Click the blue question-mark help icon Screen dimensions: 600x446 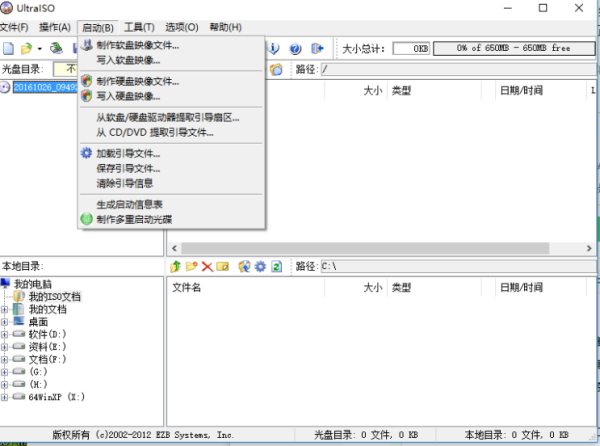(295, 49)
